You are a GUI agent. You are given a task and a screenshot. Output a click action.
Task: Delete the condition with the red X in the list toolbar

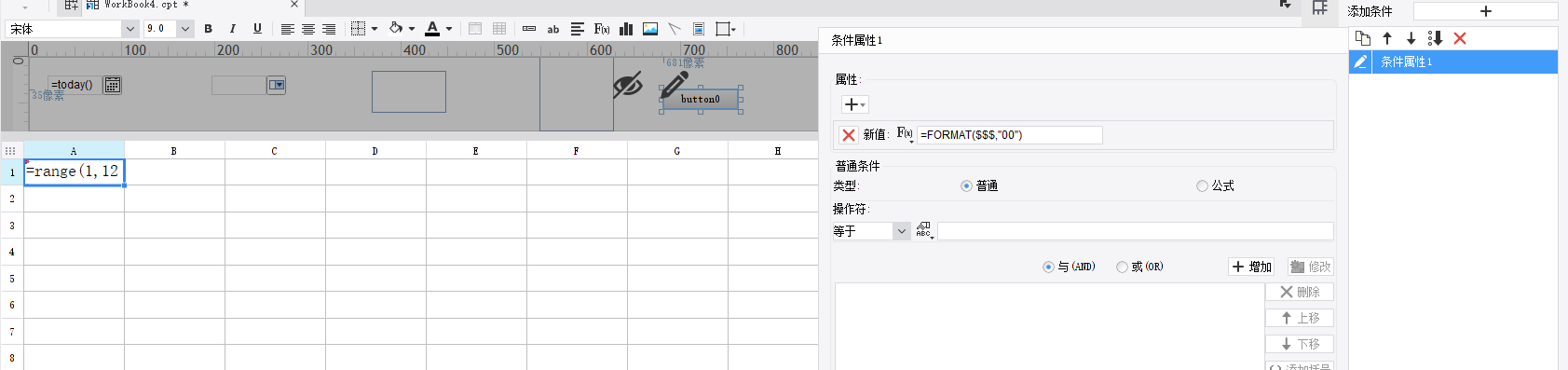pos(1460,38)
